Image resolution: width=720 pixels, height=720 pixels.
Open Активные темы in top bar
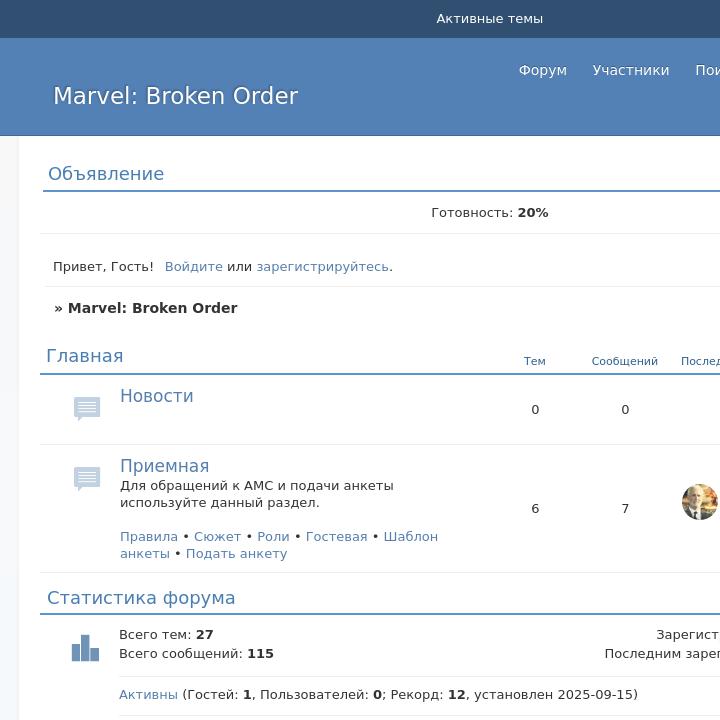pos(489,19)
